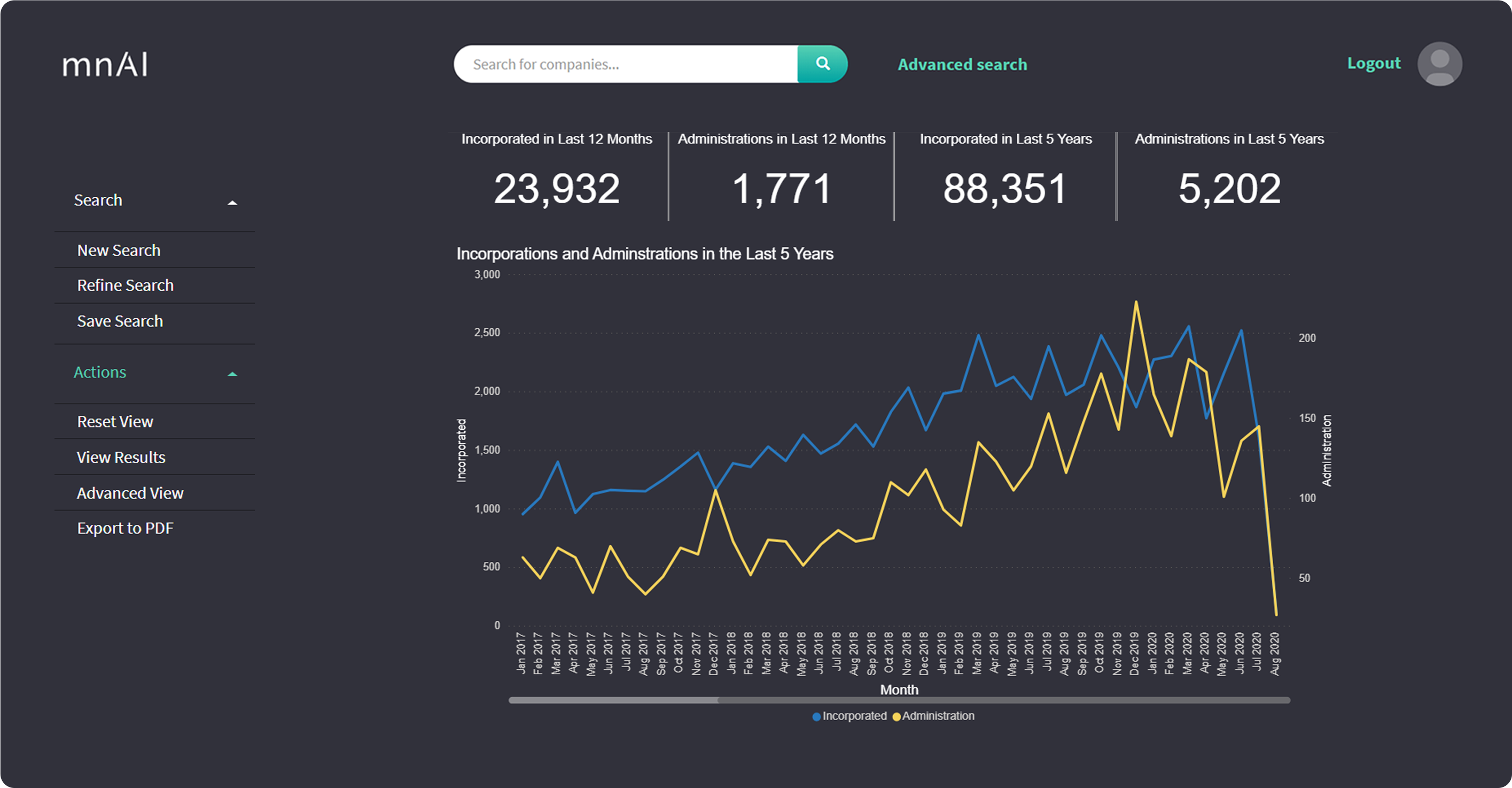
Task: Click the Administrations in Last 5 Years figure
Action: click(x=1229, y=189)
